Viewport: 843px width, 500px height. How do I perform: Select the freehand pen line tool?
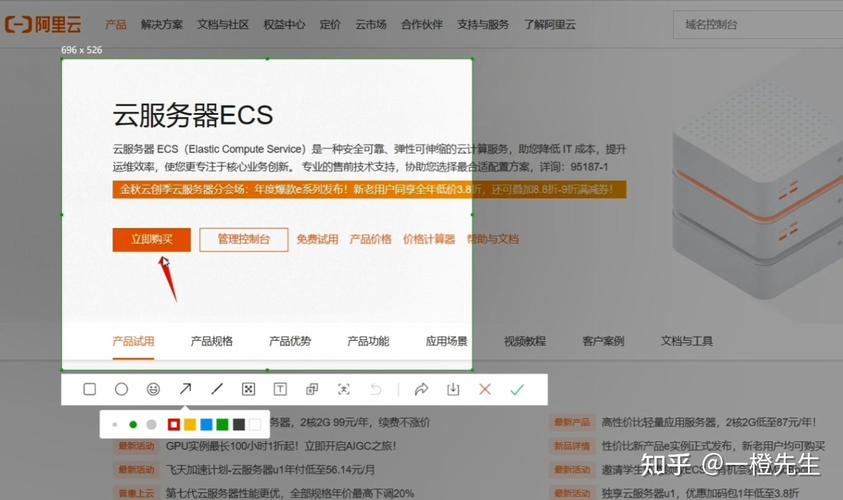[x=217, y=389]
